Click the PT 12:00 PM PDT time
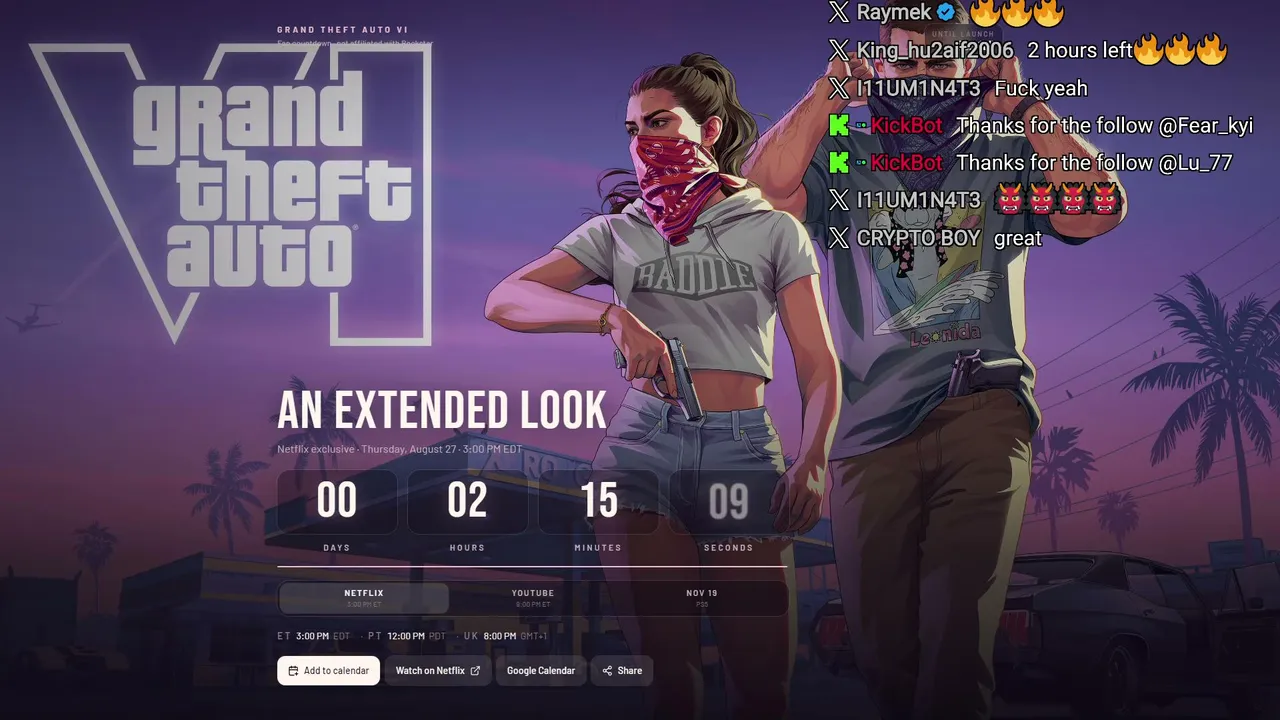Viewport: 1280px width, 720px height. pyautogui.click(x=407, y=636)
